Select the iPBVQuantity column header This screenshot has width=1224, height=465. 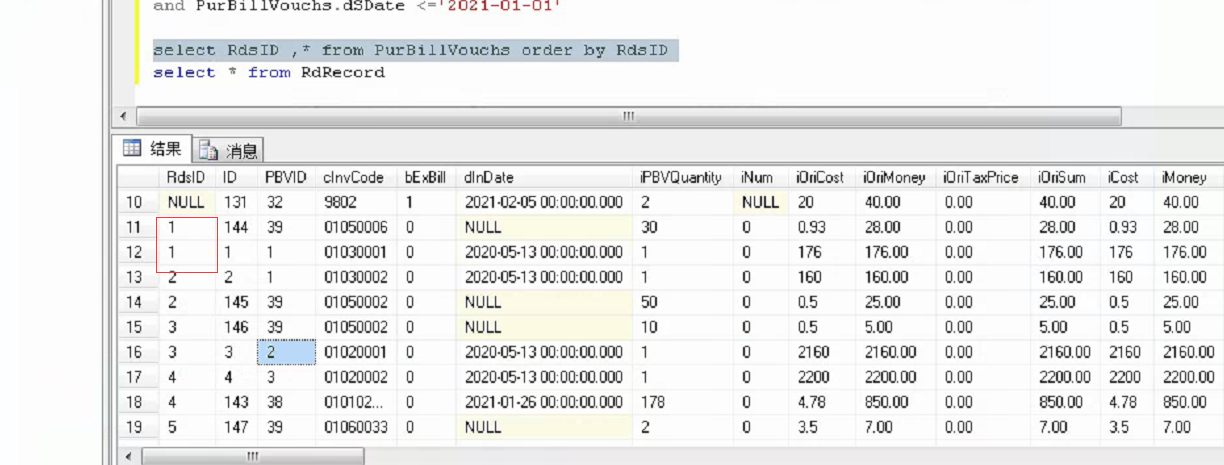(x=684, y=177)
